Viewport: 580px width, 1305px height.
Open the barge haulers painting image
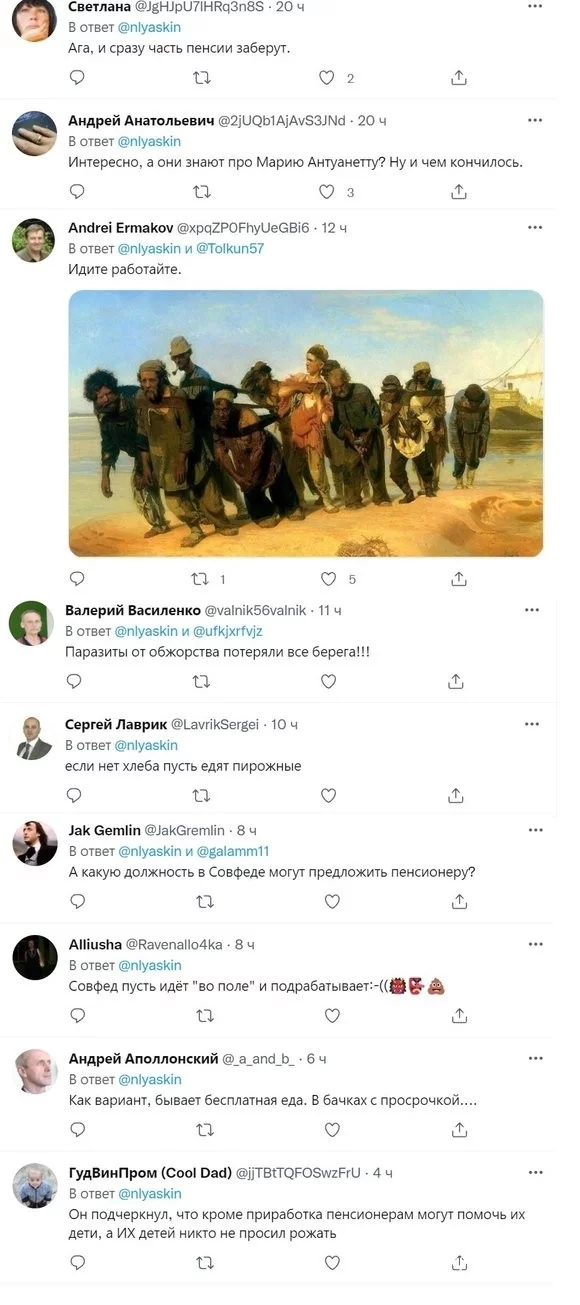click(306, 423)
